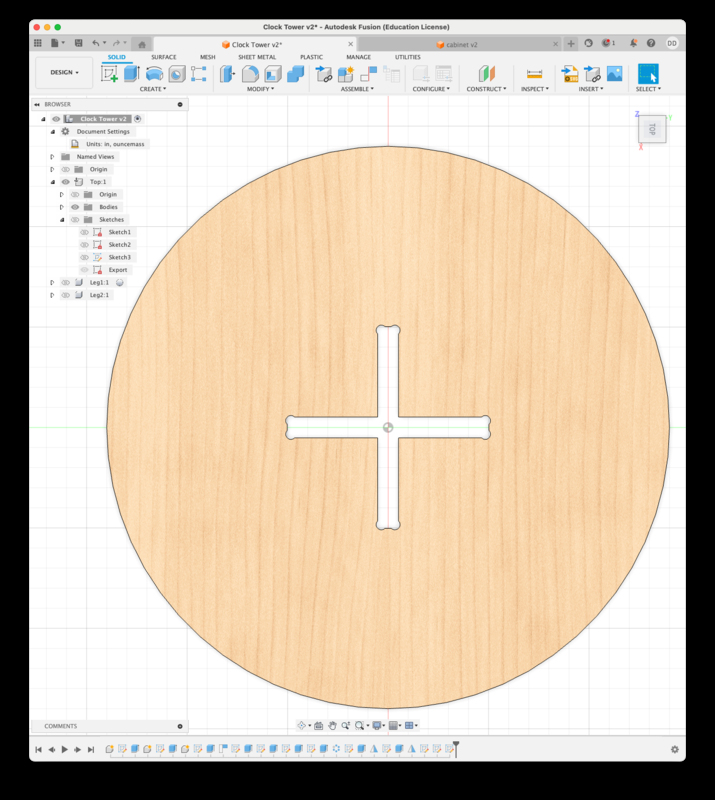Toggle visibility of Clock Tower v2 root
The image size is (715, 800).
pyautogui.click(x=56, y=119)
